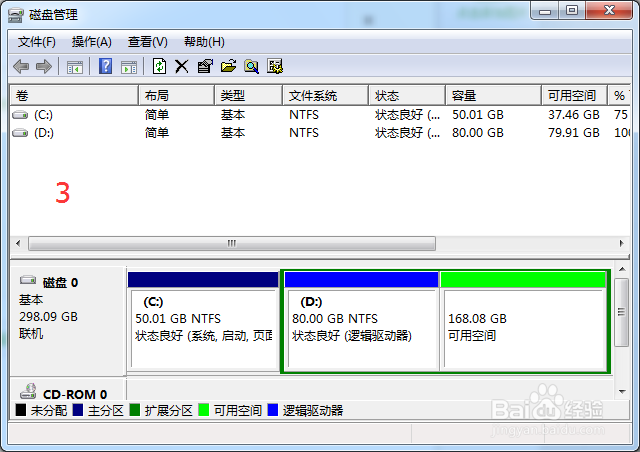
Task: Select the 168.08 GB 可用空间 block
Action: click(x=524, y=321)
